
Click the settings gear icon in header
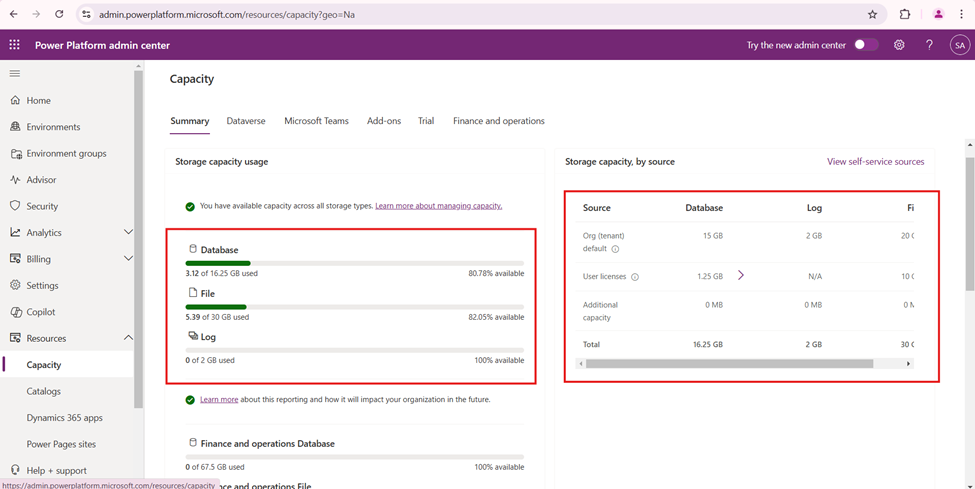click(x=899, y=45)
